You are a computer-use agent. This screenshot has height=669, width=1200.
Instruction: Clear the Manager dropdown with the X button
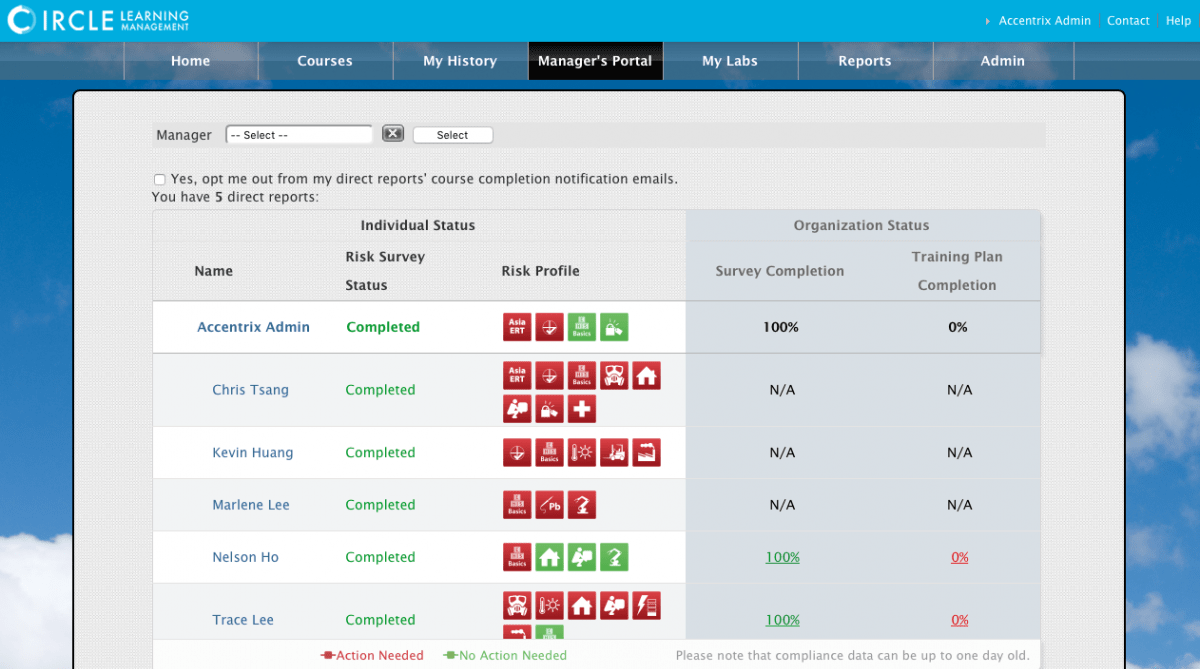point(392,133)
